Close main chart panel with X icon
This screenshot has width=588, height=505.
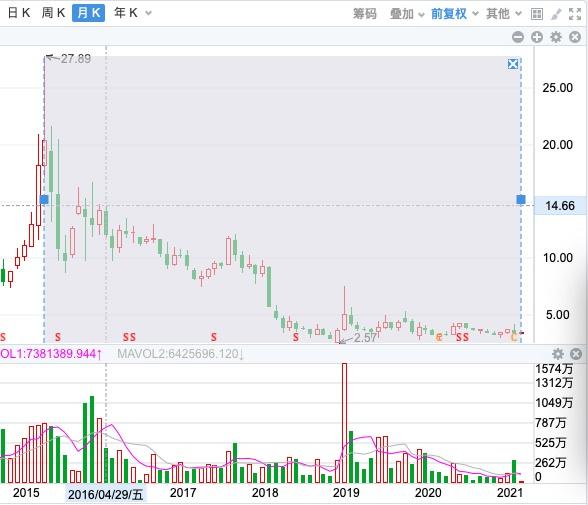pyautogui.click(x=575, y=37)
